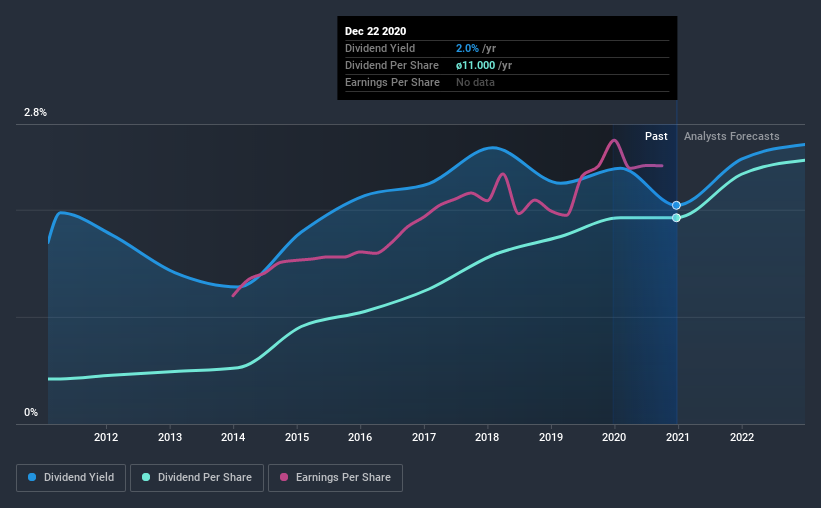Image resolution: width=821 pixels, height=508 pixels.
Task: Click the 2020 x-axis label
Action: click(614, 437)
